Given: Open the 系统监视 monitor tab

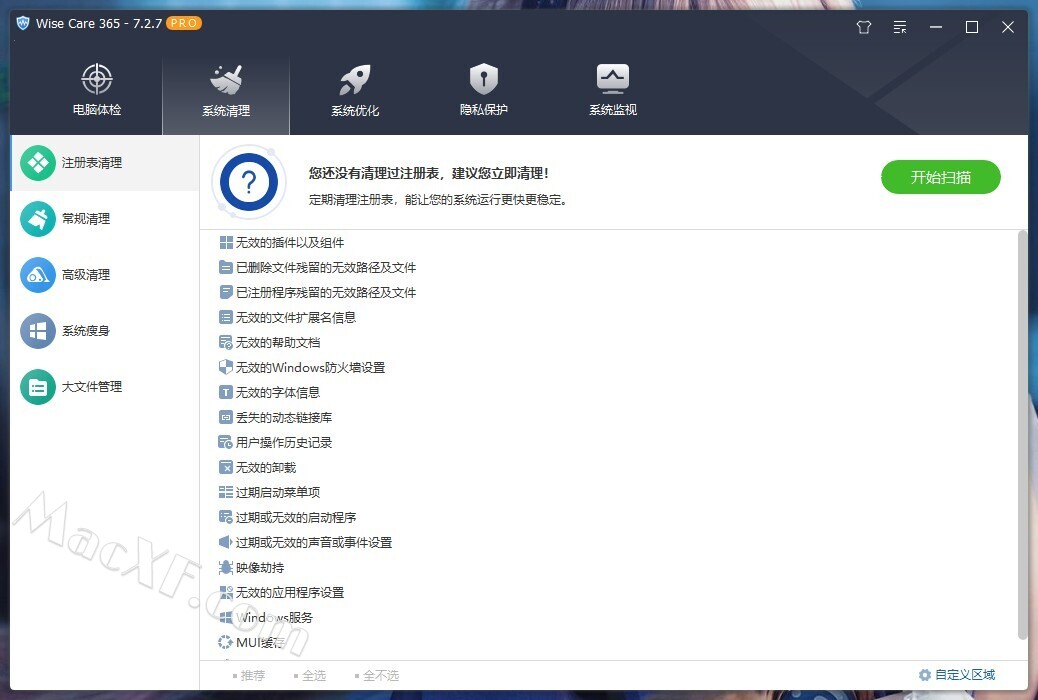Looking at the screenshot, I should [x=613, y=91].
